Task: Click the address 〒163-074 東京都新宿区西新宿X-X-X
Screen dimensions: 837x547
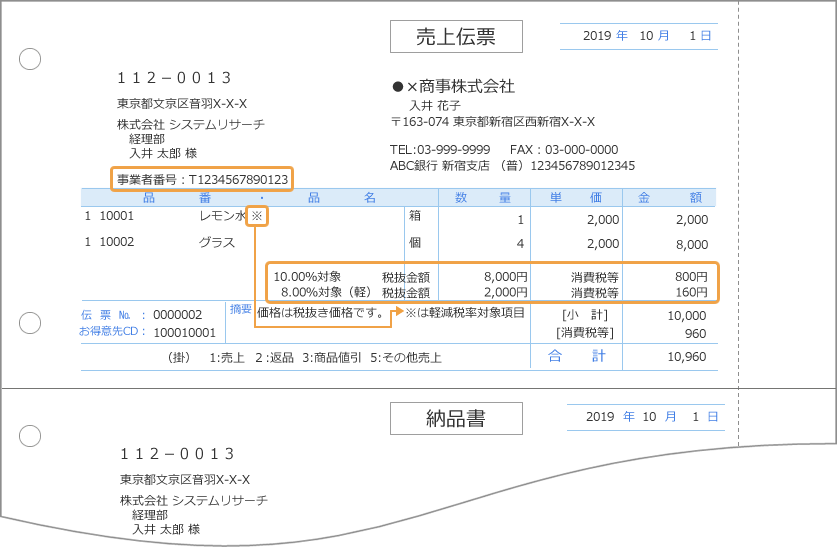Action: pos(493,122)
